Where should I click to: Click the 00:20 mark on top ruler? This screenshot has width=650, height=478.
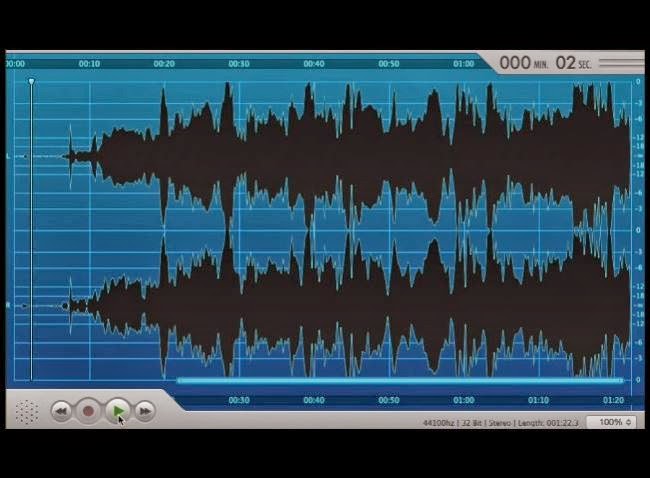[164, 63]
